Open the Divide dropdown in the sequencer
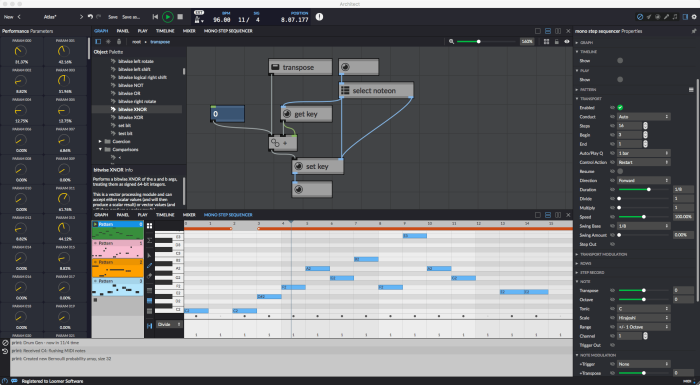 [169, 324]
